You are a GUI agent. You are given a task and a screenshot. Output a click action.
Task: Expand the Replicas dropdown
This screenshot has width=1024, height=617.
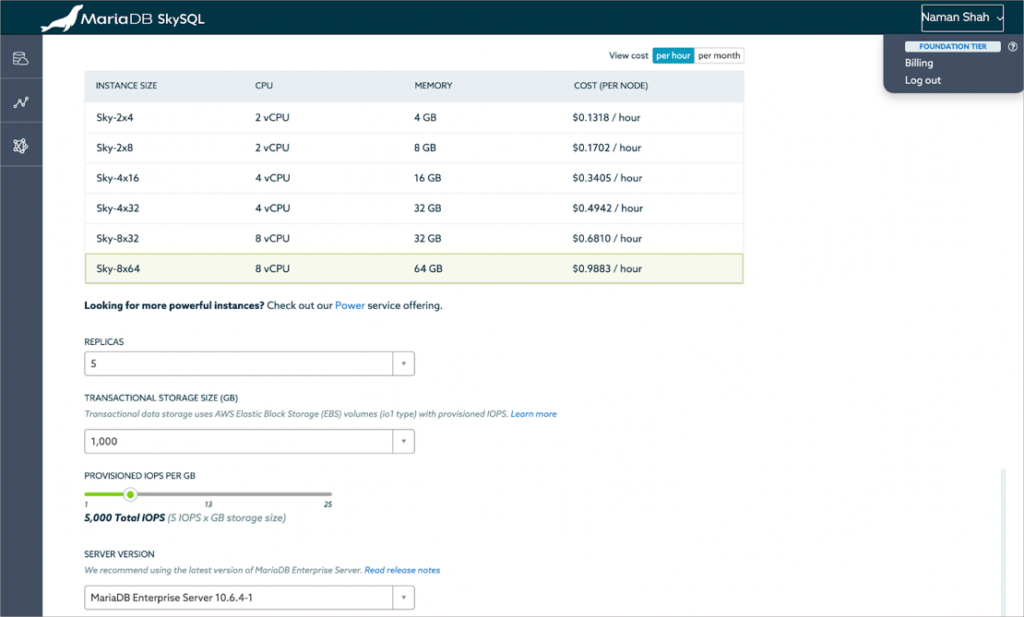[403, 363]
